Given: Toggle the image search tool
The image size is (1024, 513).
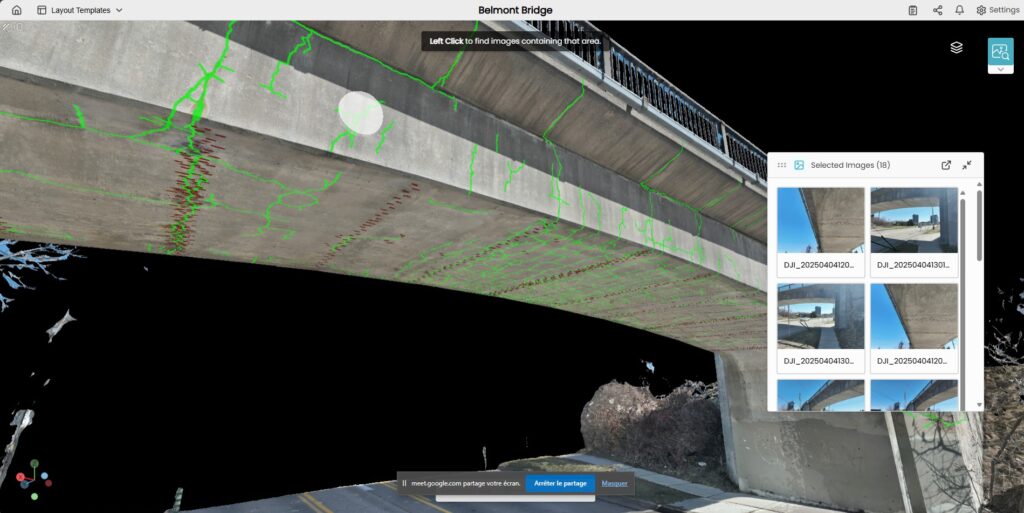Looking at the screenshot, I should pyautogui.click(x=1000, y=51).
